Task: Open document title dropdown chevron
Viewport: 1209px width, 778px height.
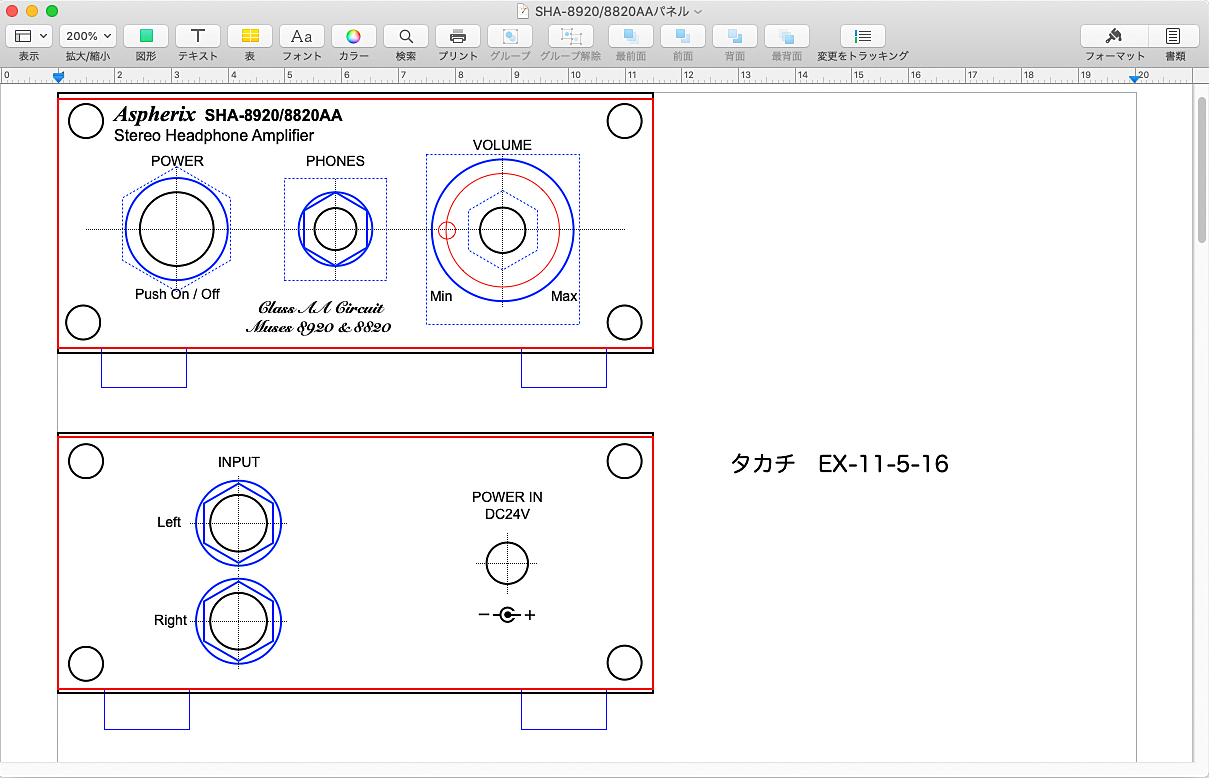Action: [698, 11]
